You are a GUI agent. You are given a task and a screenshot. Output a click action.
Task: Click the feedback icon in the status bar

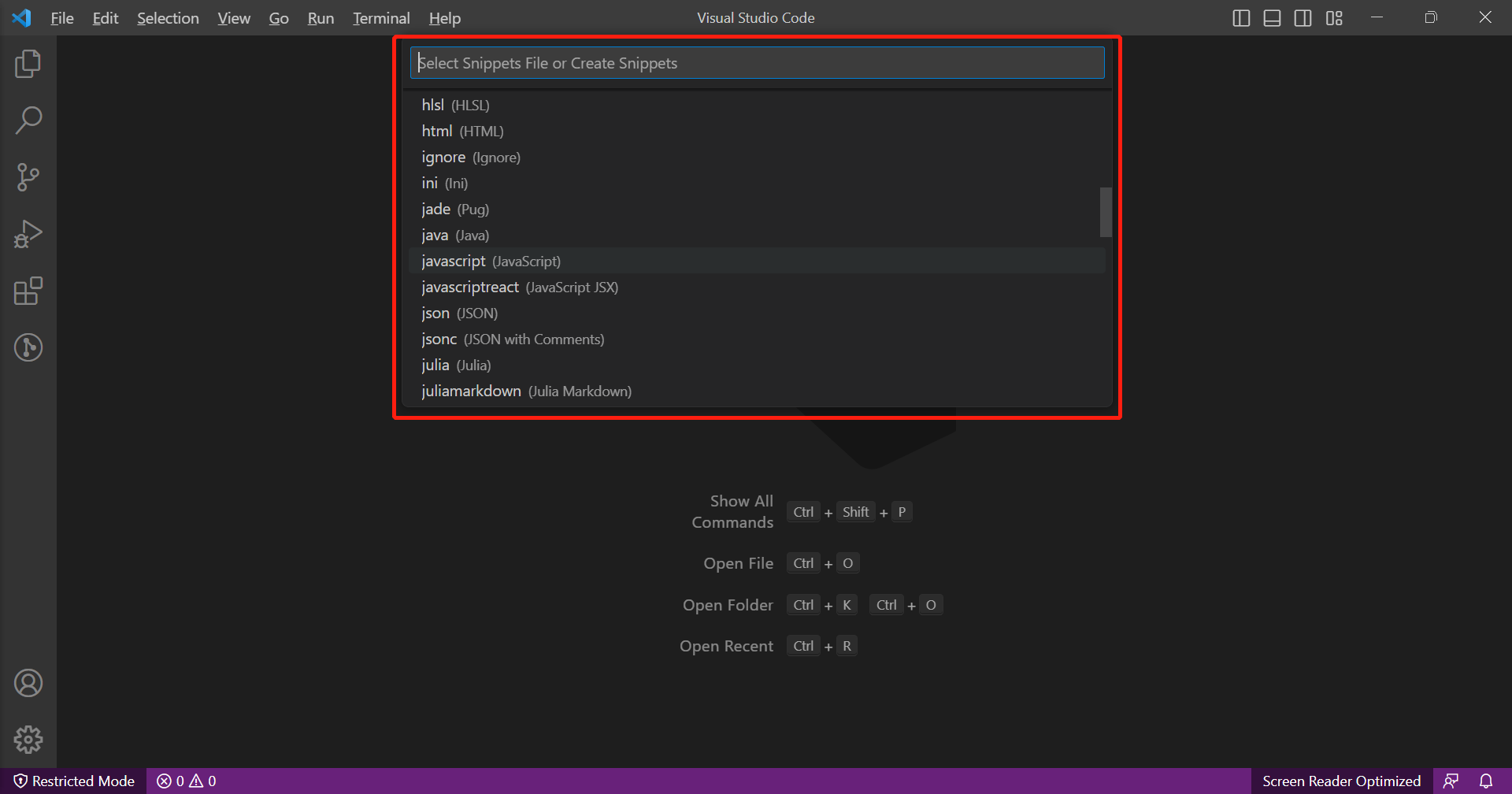coord(1451,781)
